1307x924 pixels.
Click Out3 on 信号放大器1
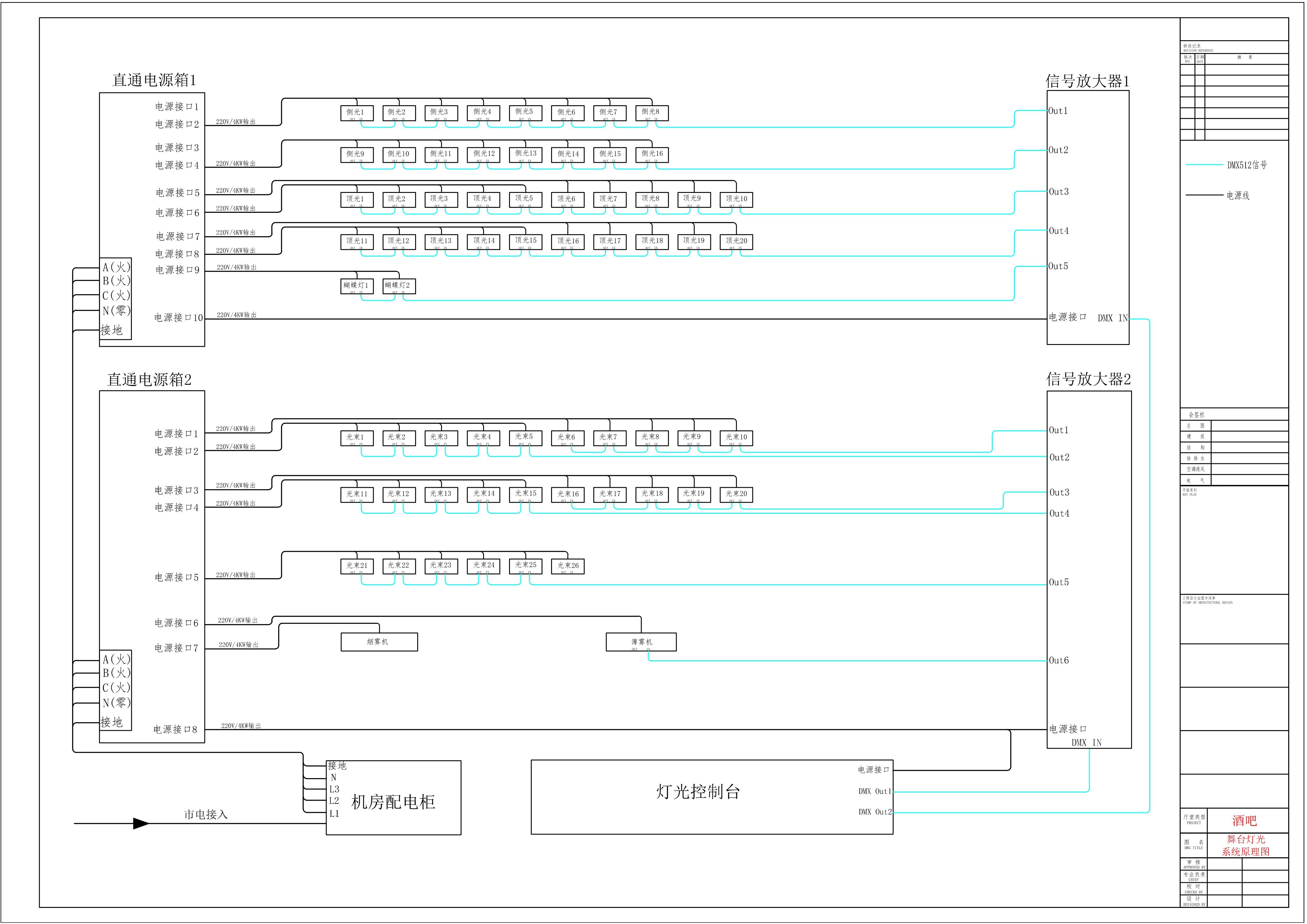(1059, 192)
